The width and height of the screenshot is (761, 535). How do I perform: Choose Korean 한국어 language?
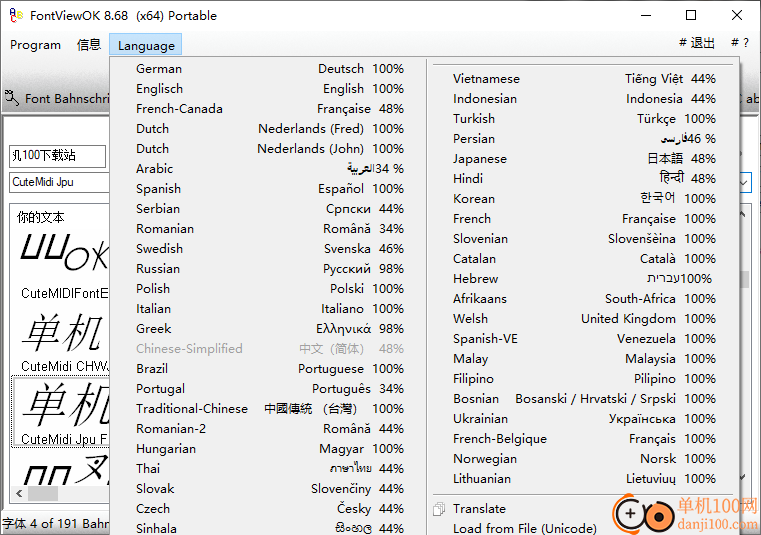pyautogui.click(x=584, y=199)
